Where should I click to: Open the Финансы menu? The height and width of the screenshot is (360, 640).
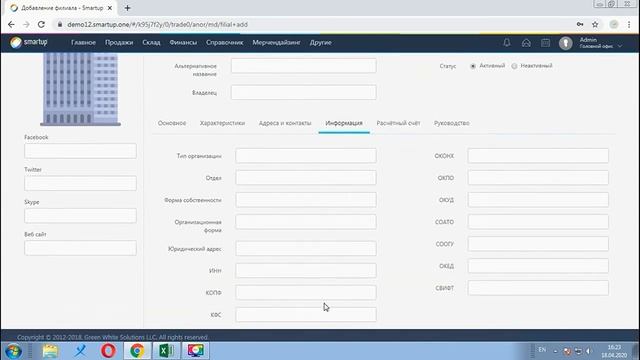coord(183,42)
